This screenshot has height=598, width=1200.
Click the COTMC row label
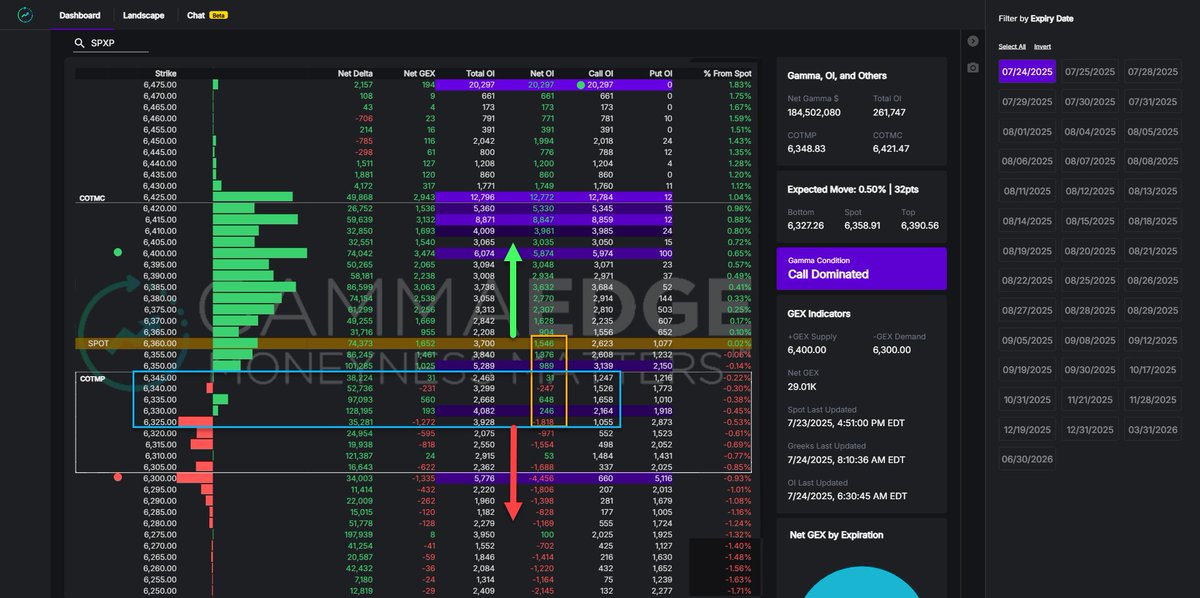pyautogui.click(x=92, y=198)
